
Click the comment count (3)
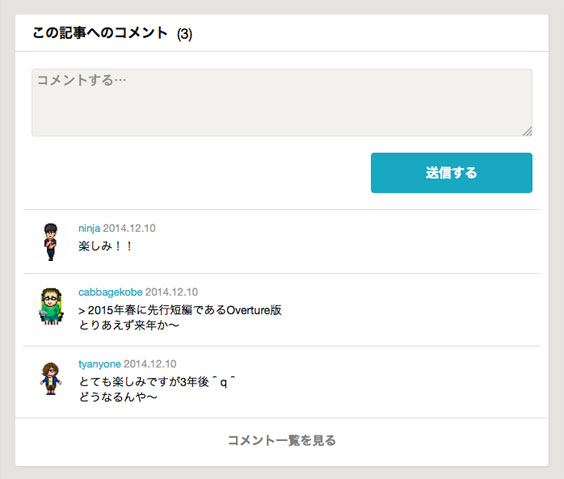coord(185,34)
